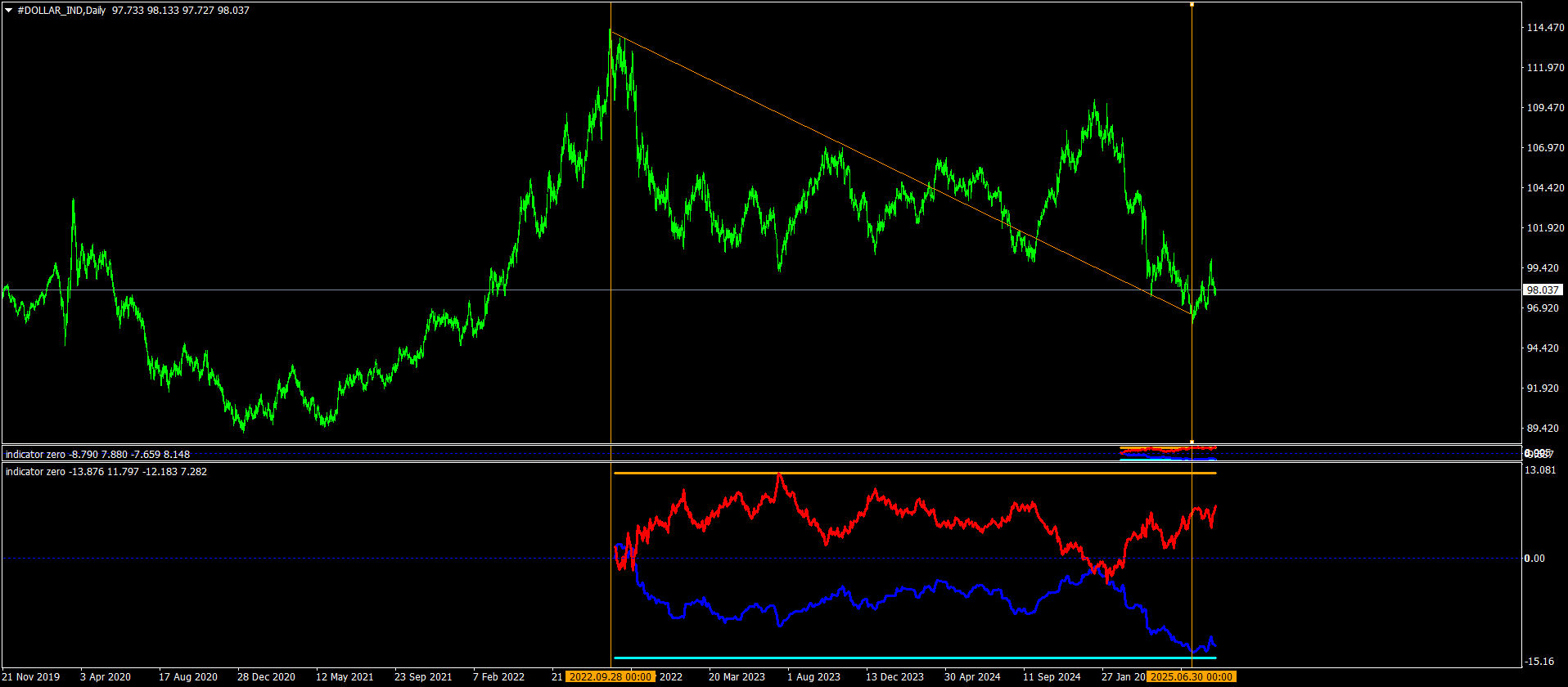Select the top handle of the right vertical line

[x=1192, y=5]
